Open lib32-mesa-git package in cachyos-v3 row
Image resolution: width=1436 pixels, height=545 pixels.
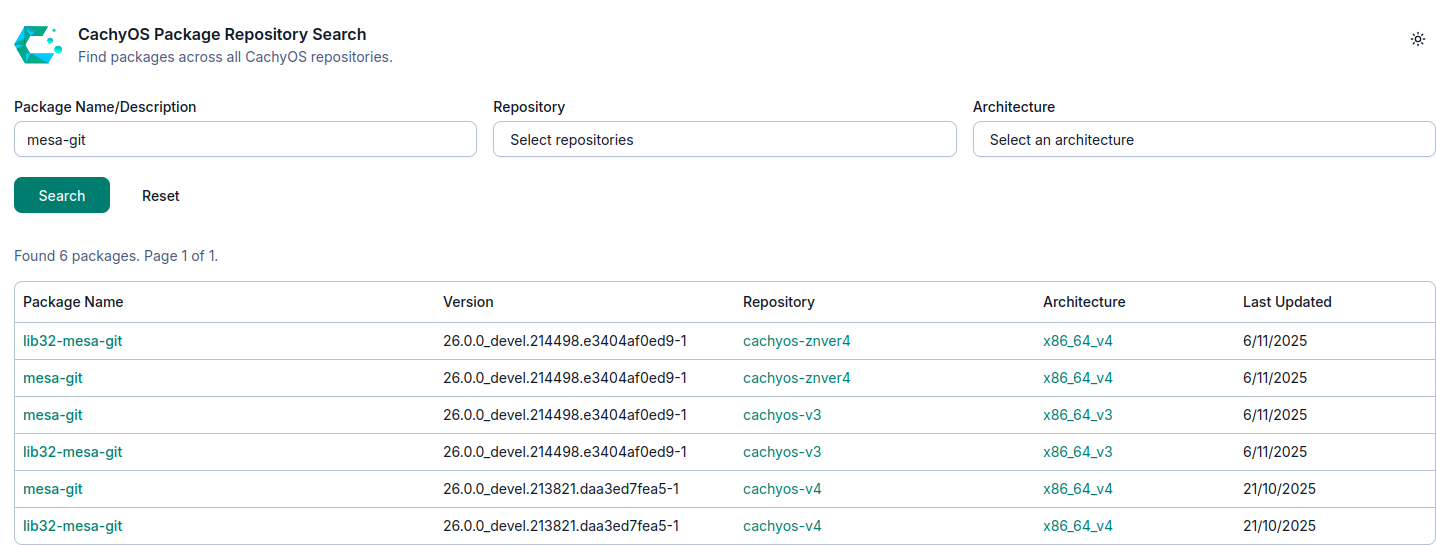[73, 452]
